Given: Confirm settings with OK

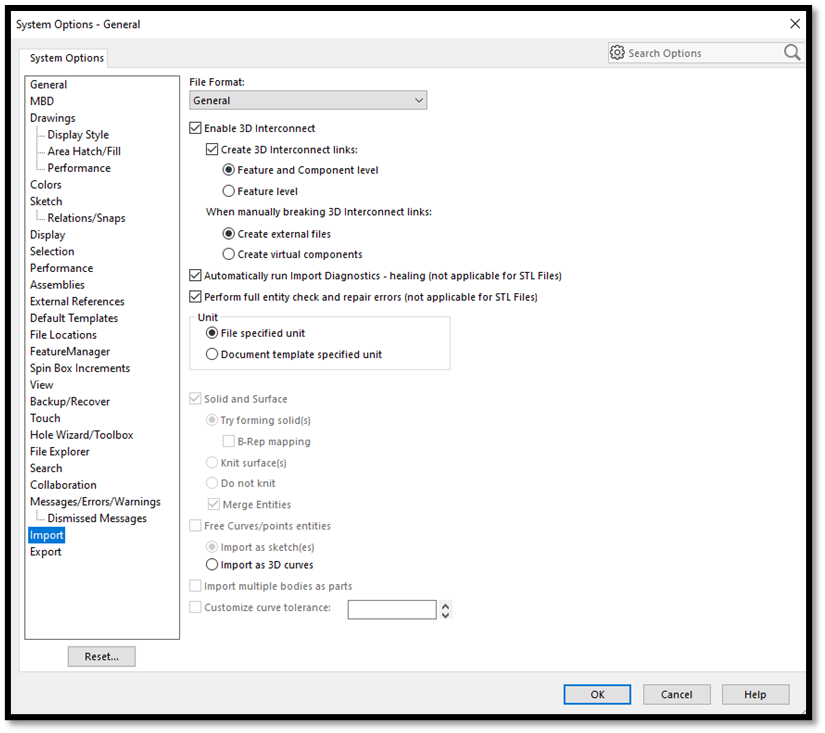Looking at the screenshot, I should coord(597,694).
